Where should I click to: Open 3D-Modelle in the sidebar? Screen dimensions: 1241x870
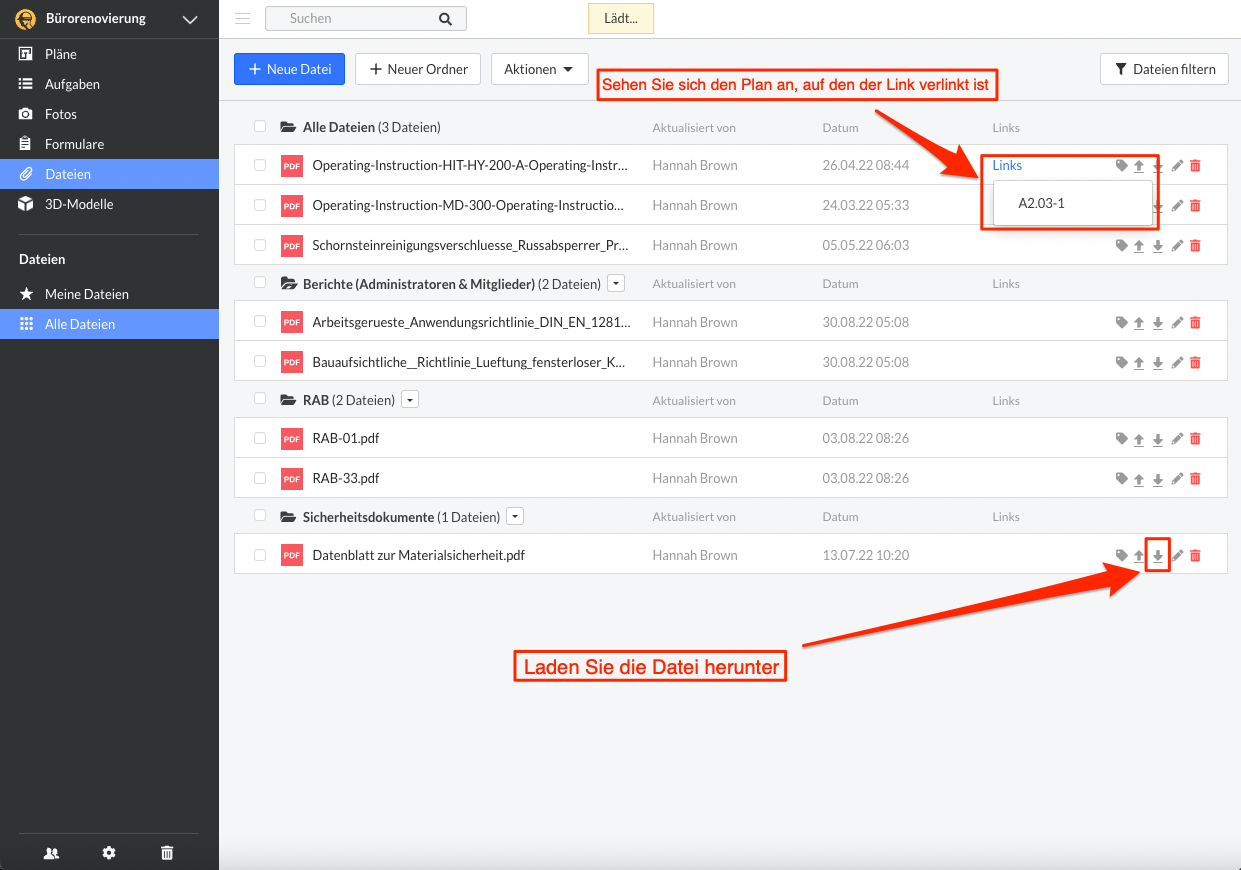click(x=79, y=204)
